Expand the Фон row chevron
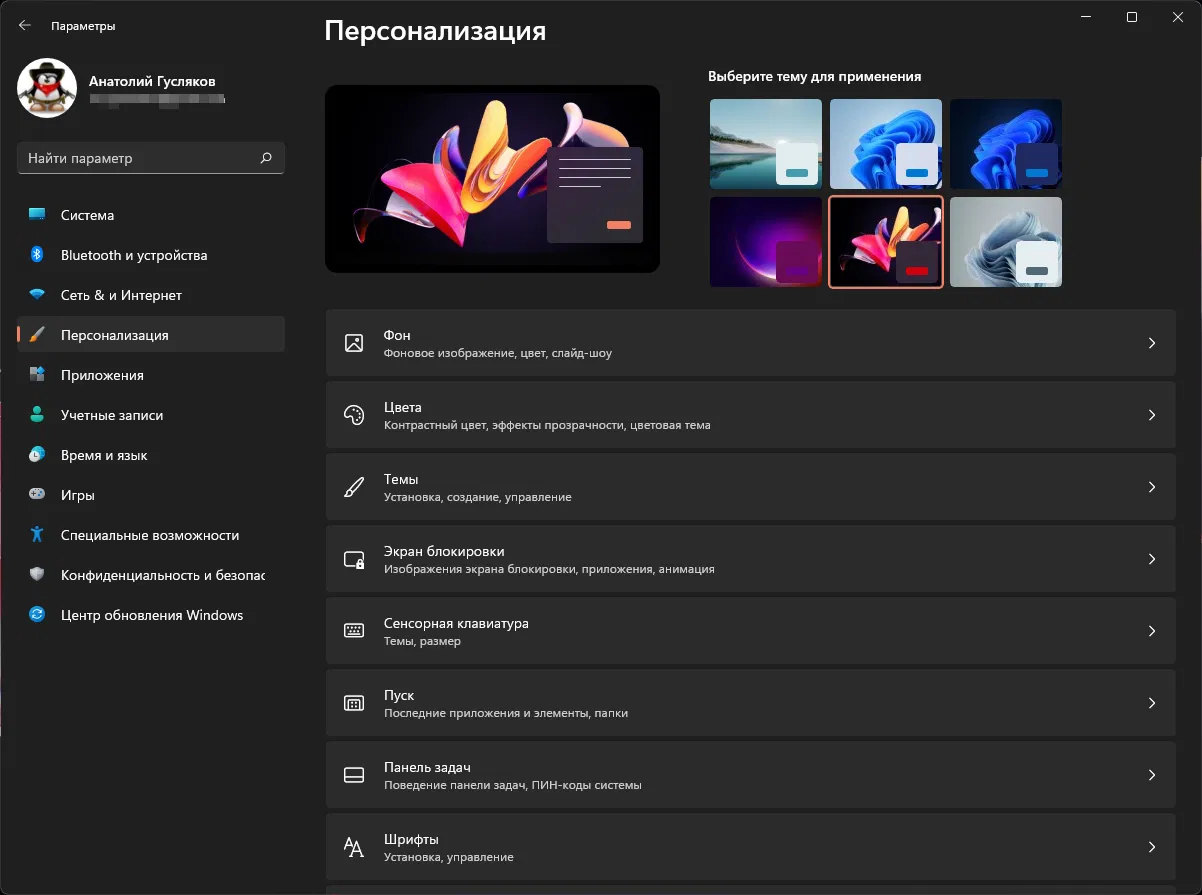 1152,343
